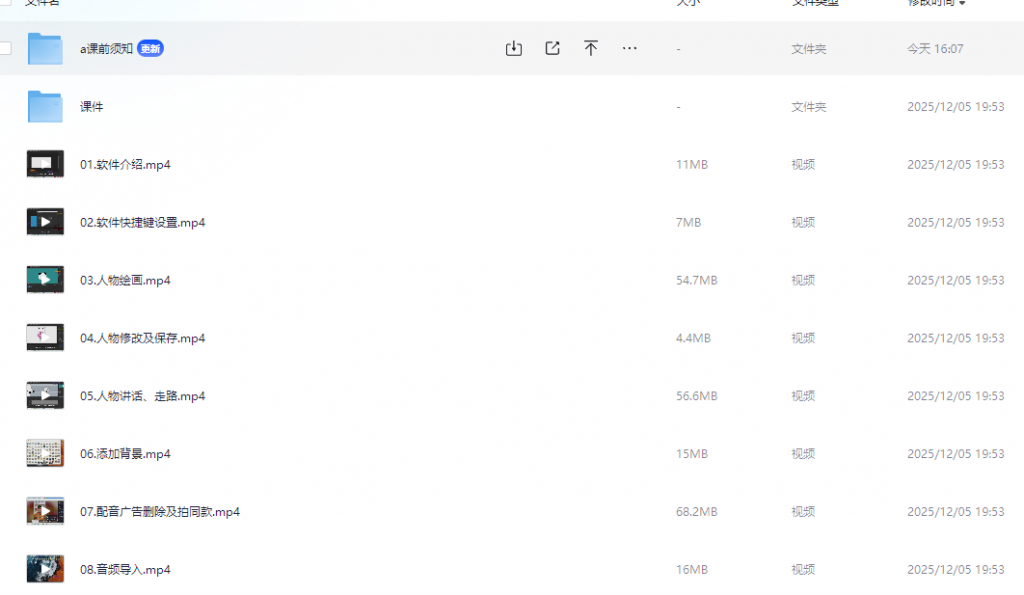Pin the a课前须知 folder to top
This screenshot has width=1024, height=595.
[591, 48]
